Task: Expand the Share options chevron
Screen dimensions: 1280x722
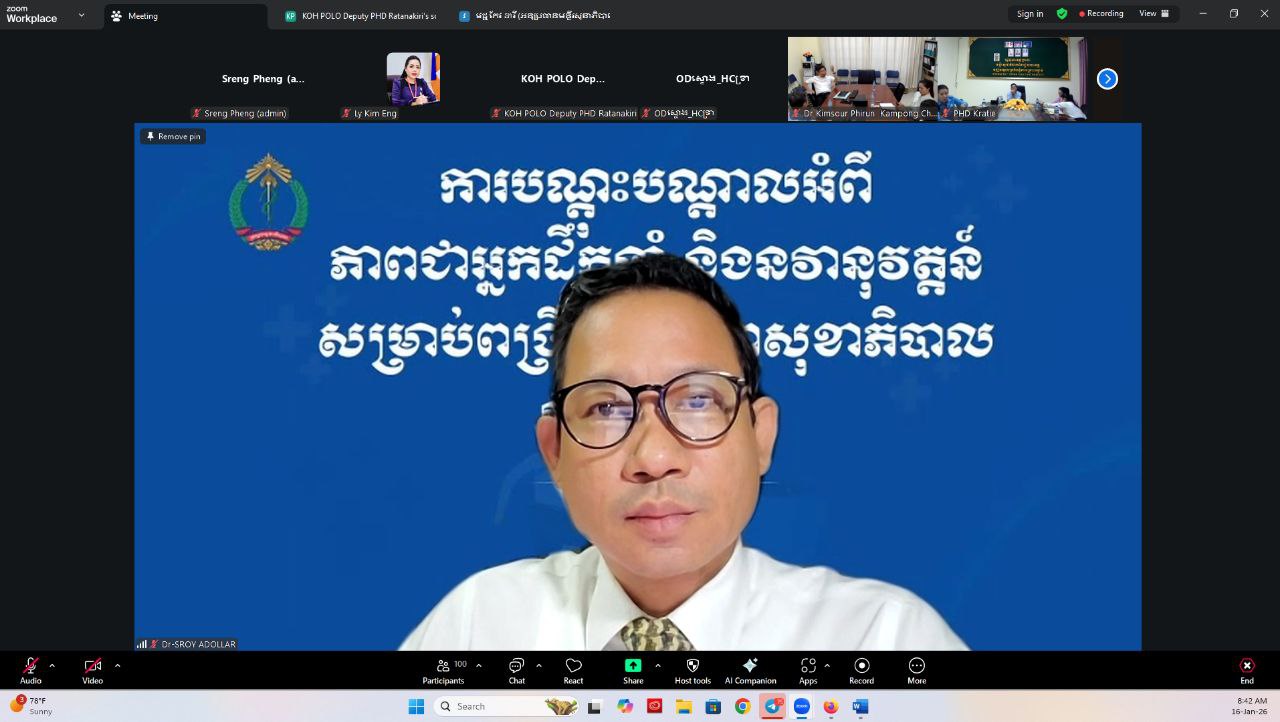Action: (x=657, y=665)
